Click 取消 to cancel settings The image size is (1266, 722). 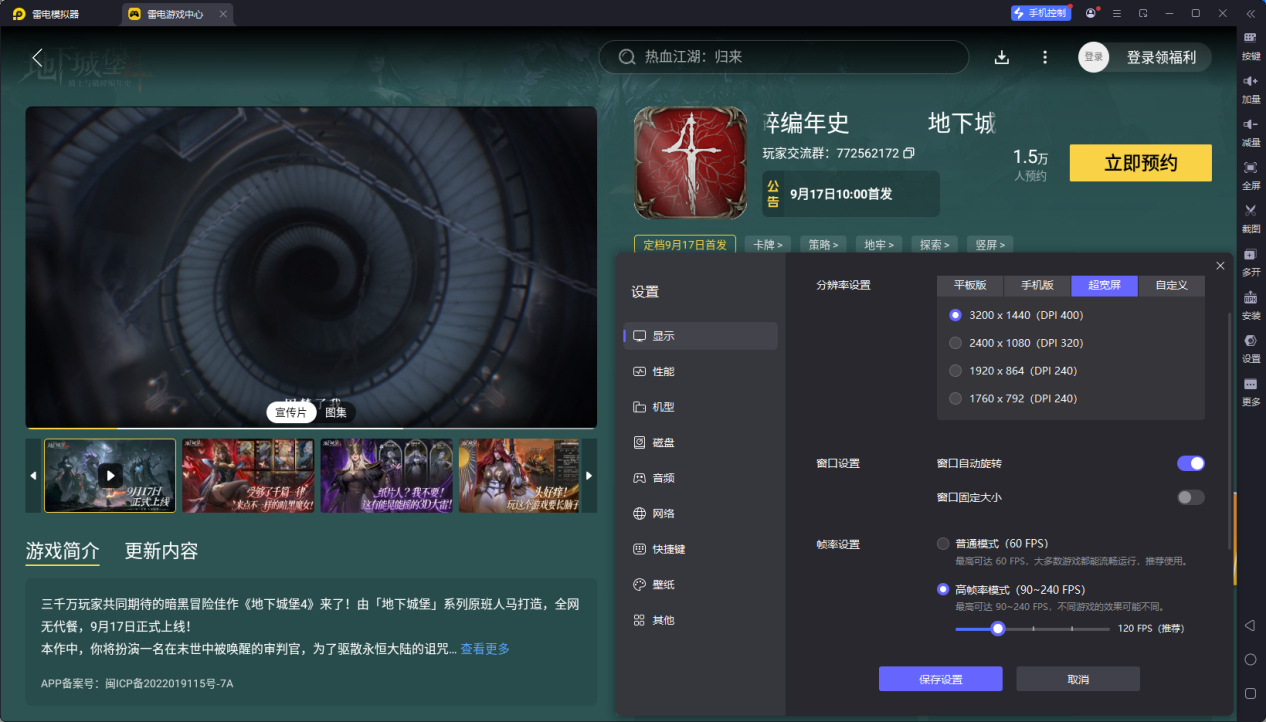(1078, 679)
